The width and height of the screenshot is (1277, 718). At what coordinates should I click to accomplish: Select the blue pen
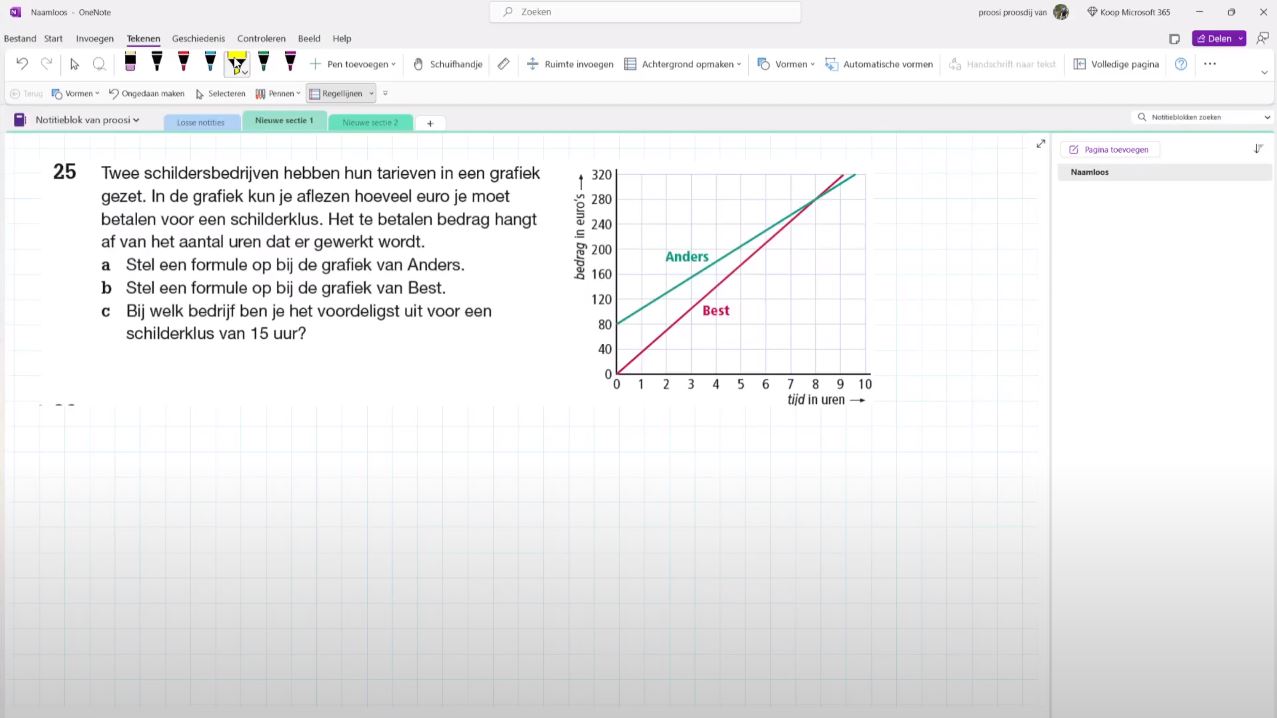coord(210,62)
